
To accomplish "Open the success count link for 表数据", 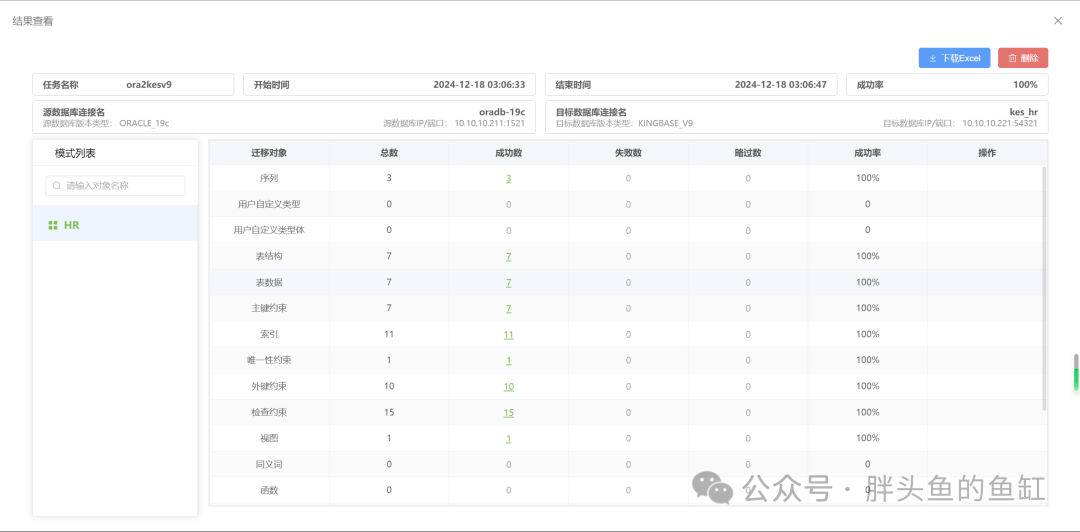I will pos(508,282).
